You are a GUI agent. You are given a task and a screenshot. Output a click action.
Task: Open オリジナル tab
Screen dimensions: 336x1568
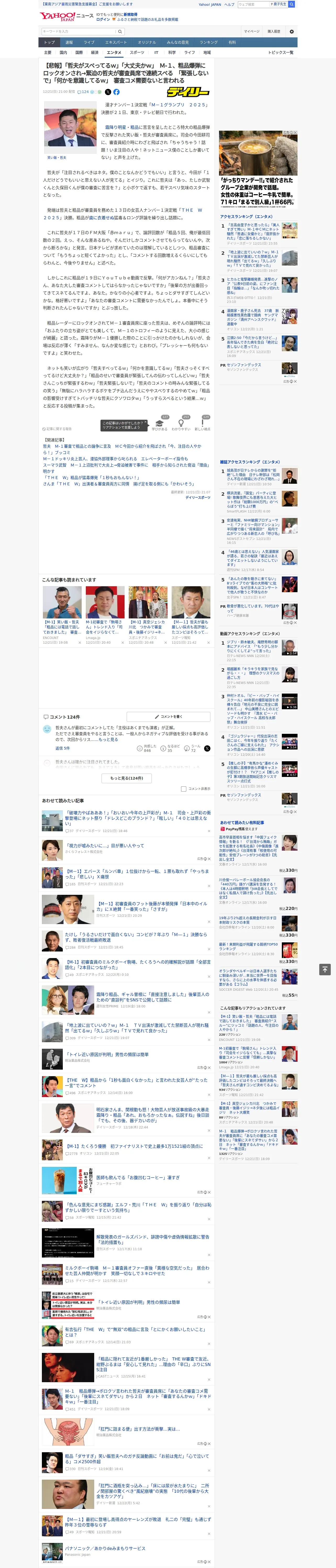click(147, 43)
